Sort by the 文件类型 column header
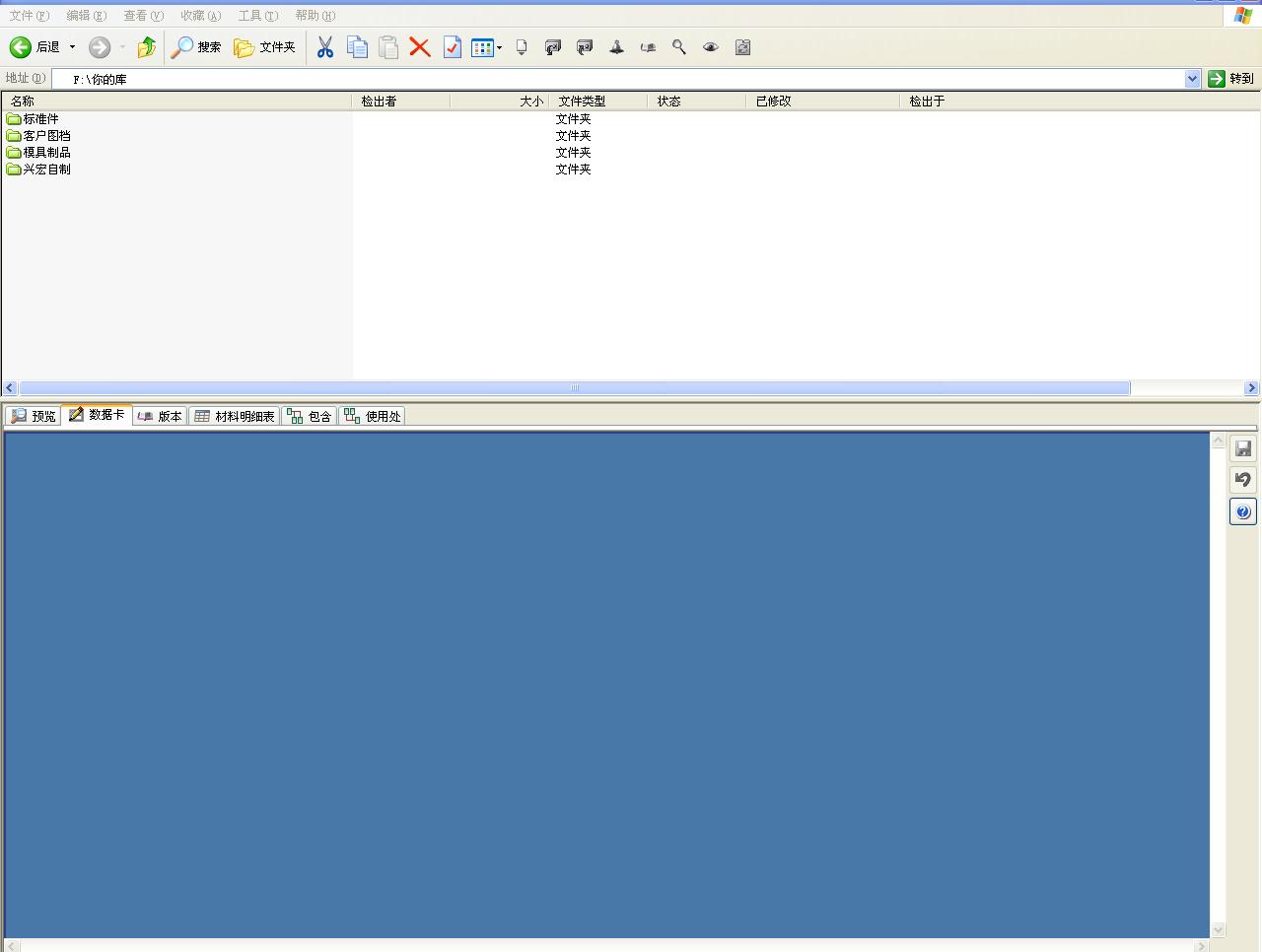The height and width of the screenshot is (952, 1262). point(597,101)
